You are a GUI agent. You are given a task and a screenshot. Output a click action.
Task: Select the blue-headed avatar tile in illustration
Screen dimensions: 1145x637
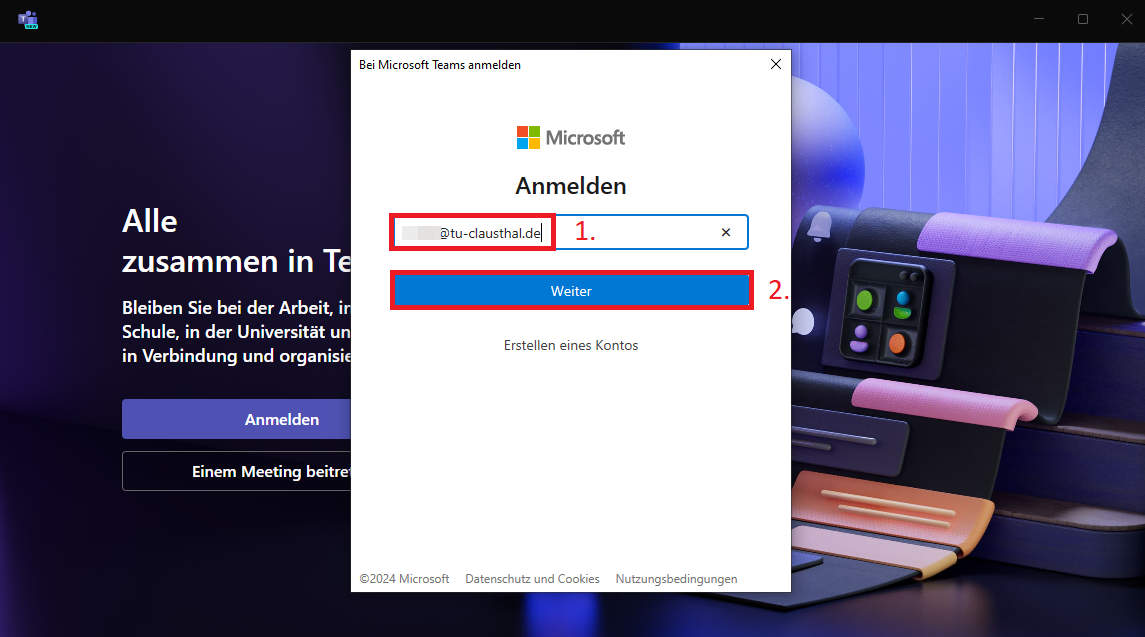click(905, 302)
